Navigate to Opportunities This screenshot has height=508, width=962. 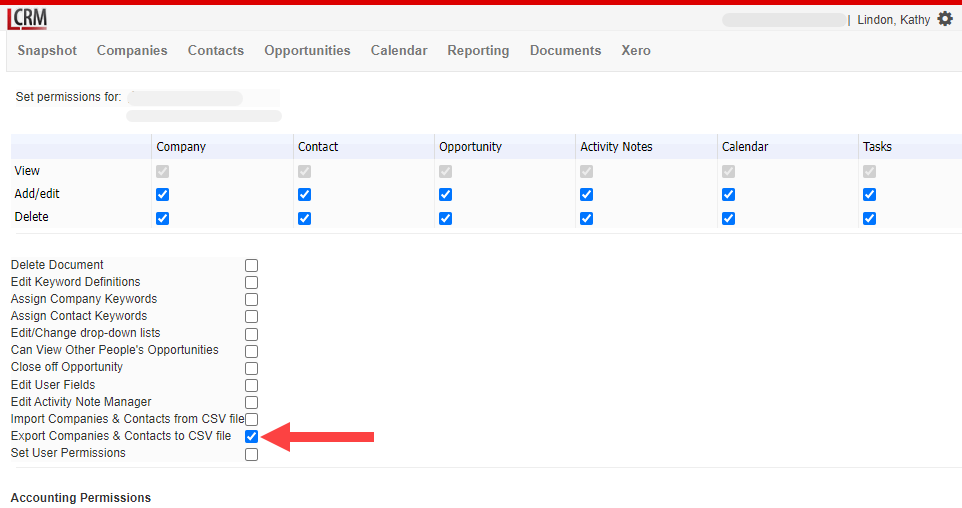[x=307, y=50]
